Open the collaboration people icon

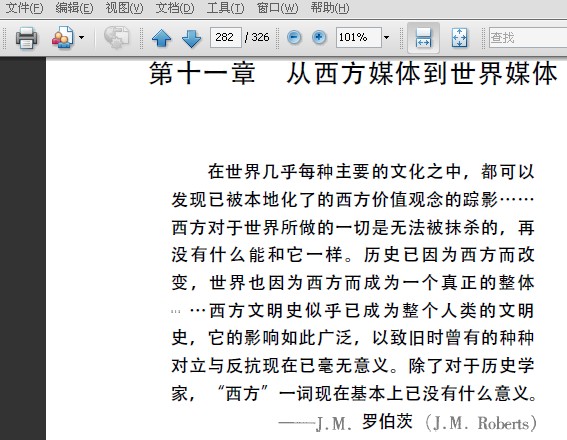[63, 38]
